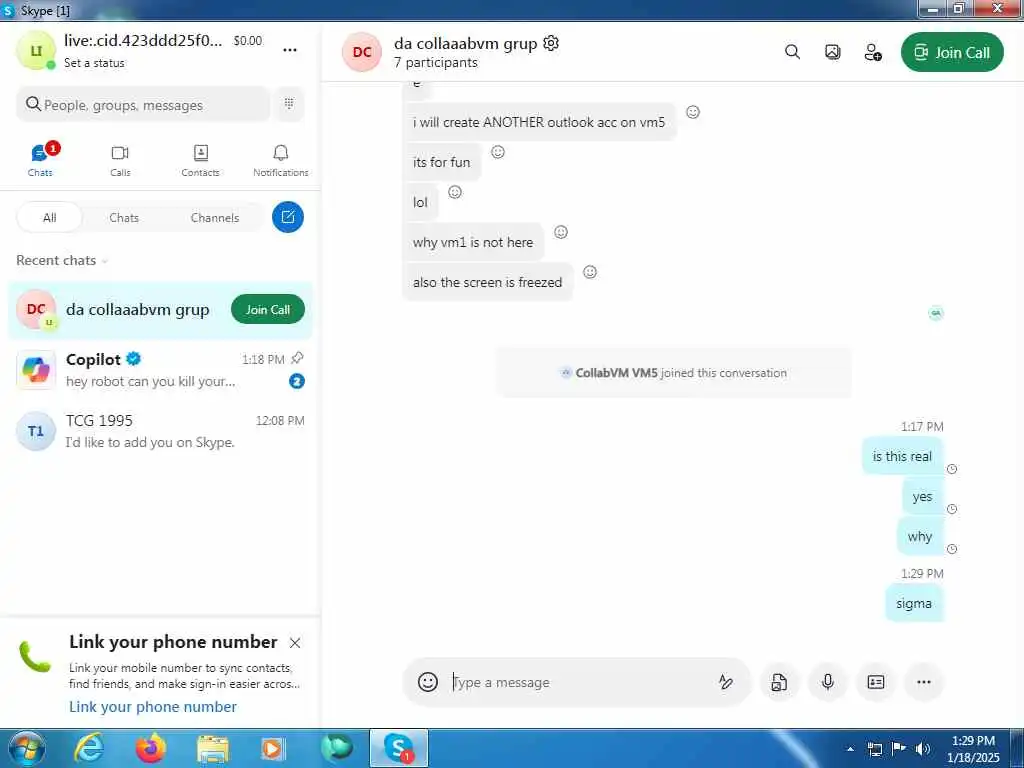1024x768 pixels.
Task: Click the 'yes' message bubble
Action: tap(923, 497)
